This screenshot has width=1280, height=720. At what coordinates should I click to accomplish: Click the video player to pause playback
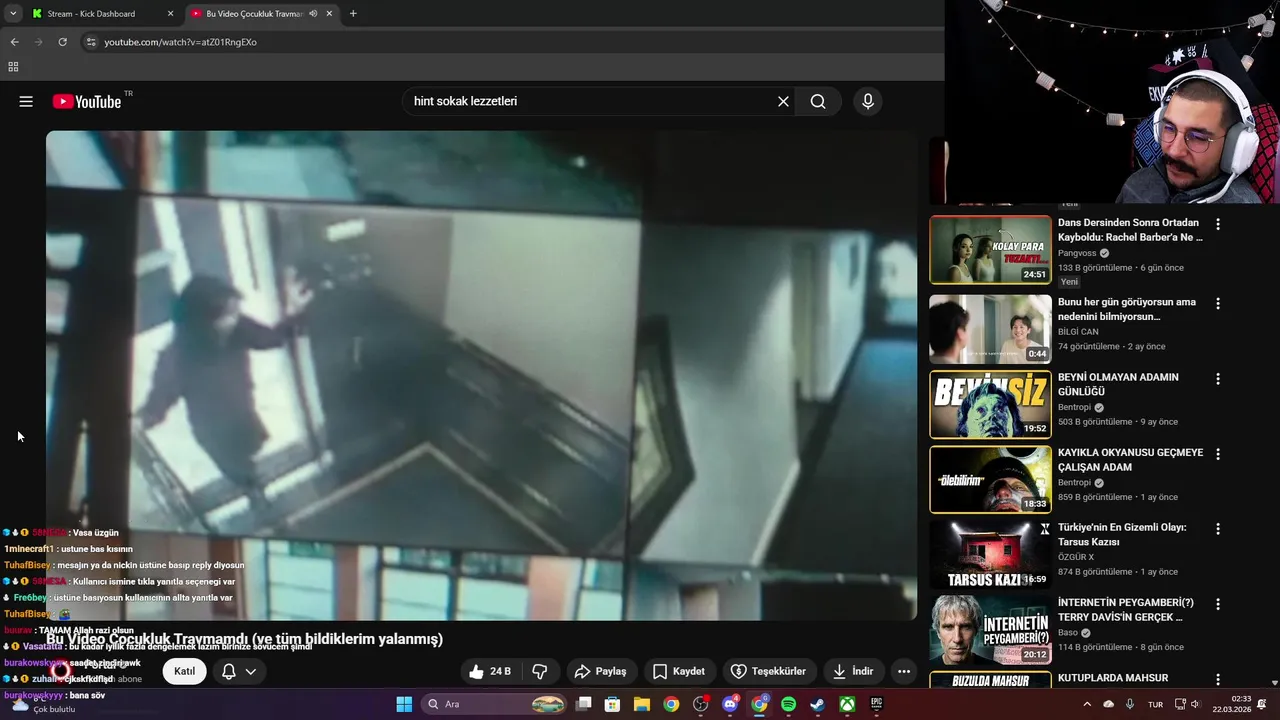click(x=481, y=375)
